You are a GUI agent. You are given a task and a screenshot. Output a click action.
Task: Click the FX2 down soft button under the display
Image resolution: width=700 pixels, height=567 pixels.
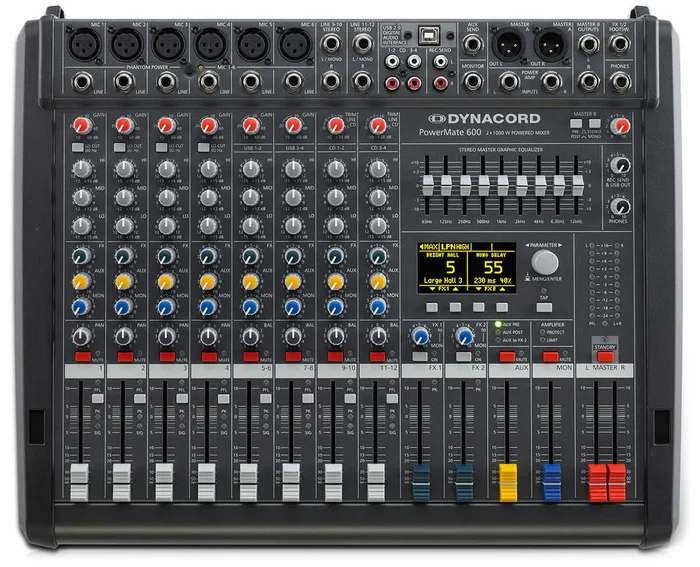click(479, 307)
